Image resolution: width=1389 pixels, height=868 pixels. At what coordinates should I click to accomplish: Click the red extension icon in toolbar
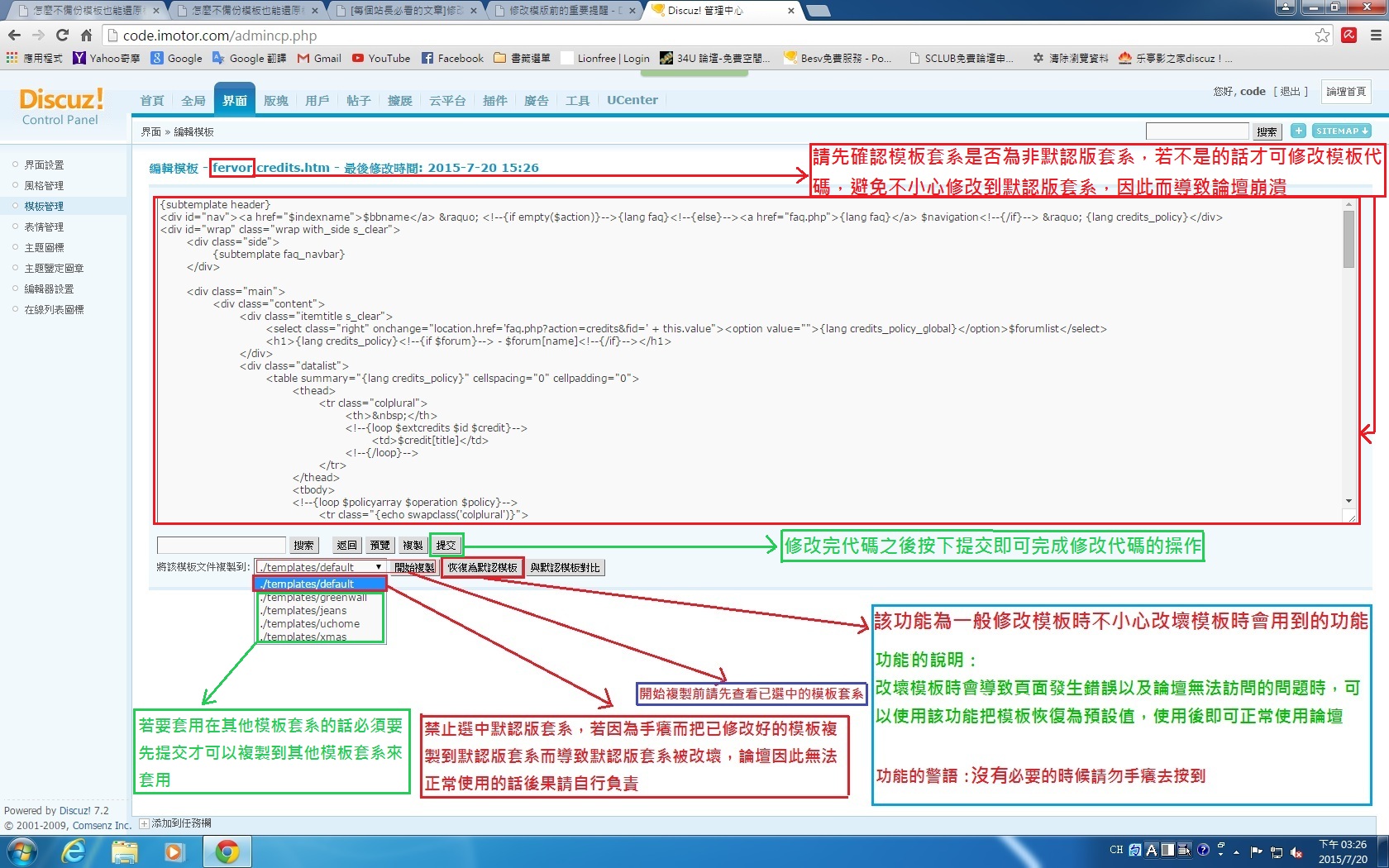[x=1349, y=36]
